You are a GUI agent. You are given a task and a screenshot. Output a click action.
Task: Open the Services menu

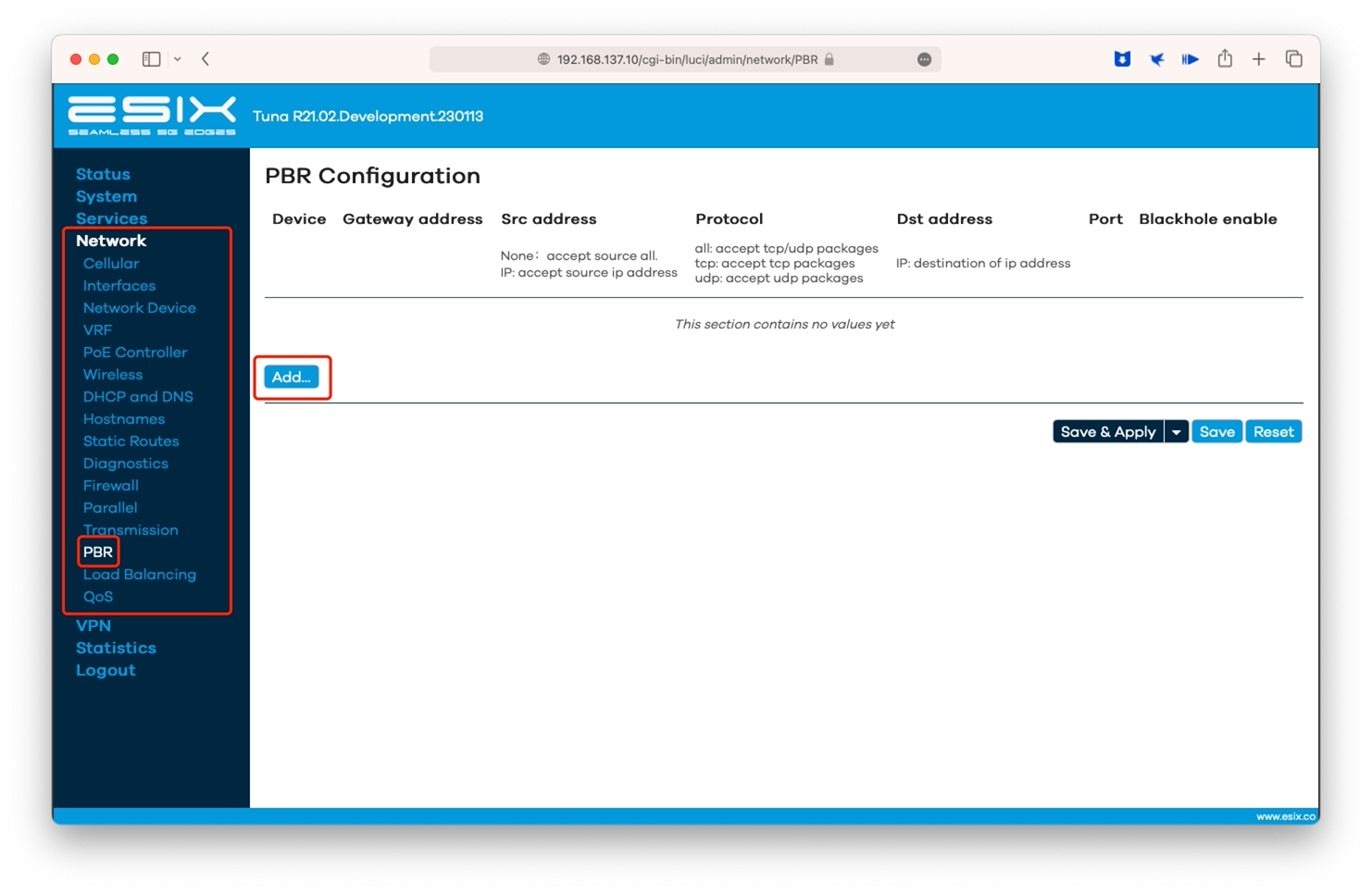click(111, 218)
